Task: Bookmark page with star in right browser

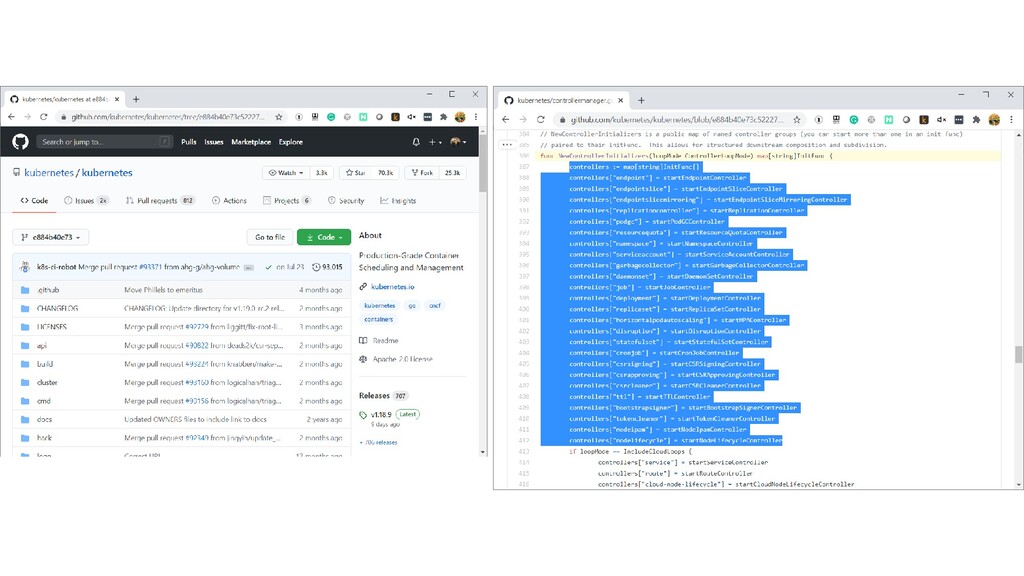Action: pyautogui.click(x=797, y=120)
